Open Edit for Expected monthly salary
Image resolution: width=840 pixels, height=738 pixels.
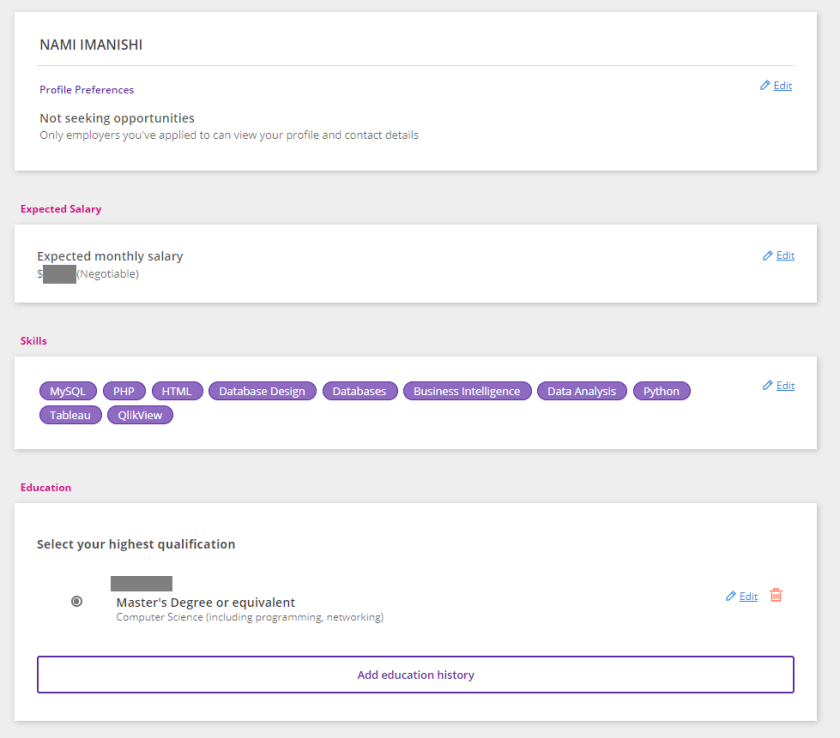coord(785,256)
